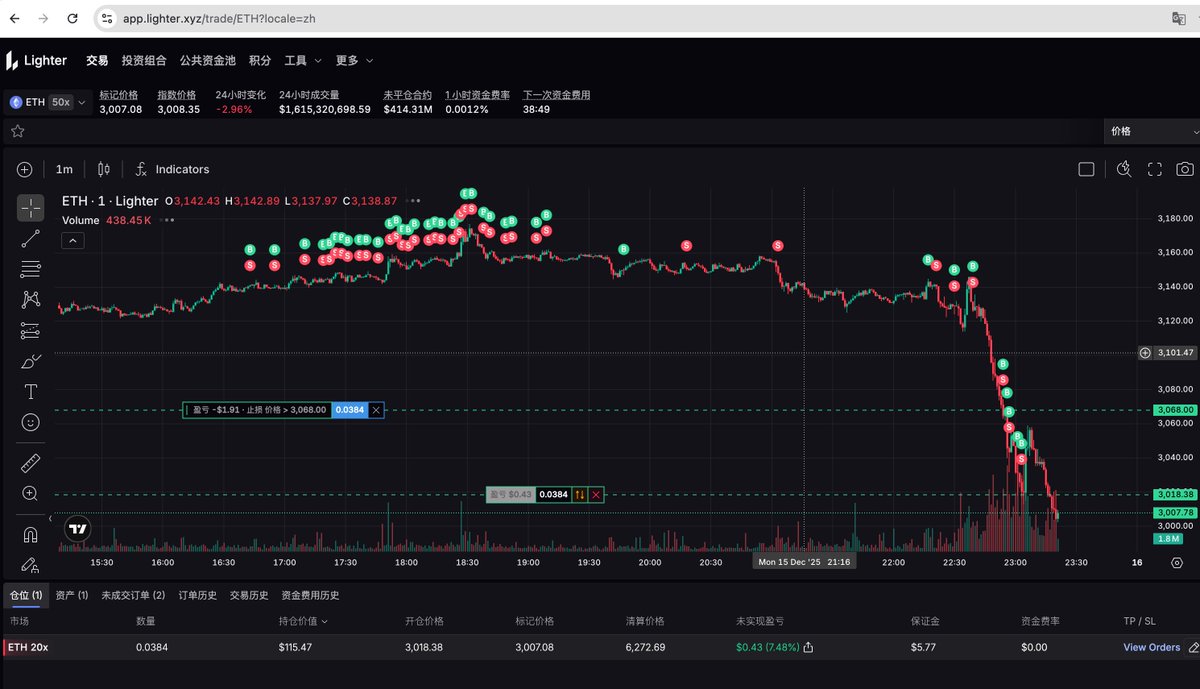Open the Indicators dialog
The width and height of the screenshot is (1200, 689).
pyautogui.click(x=171, y=169)
